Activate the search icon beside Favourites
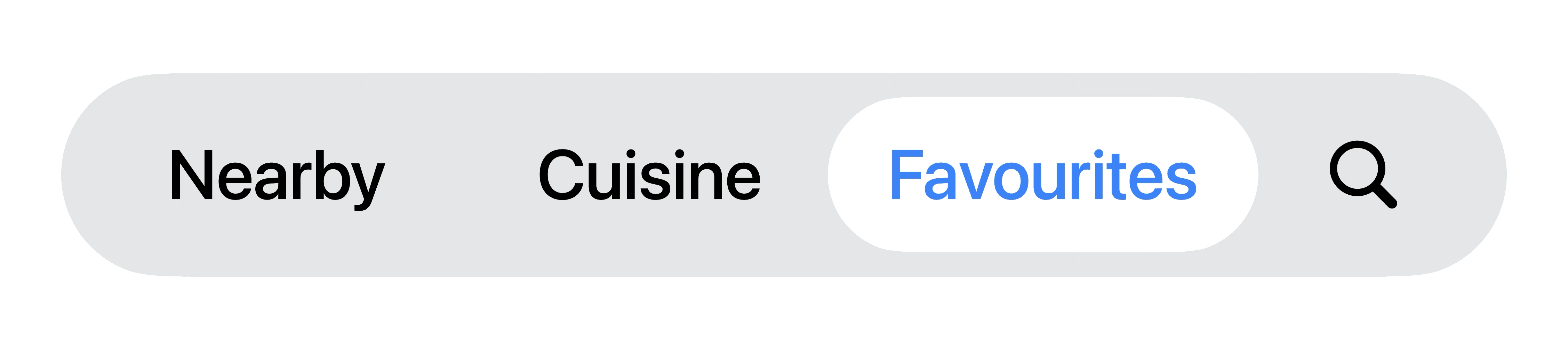Viewport: 1568px width, 349px height. coord(1363,174)
